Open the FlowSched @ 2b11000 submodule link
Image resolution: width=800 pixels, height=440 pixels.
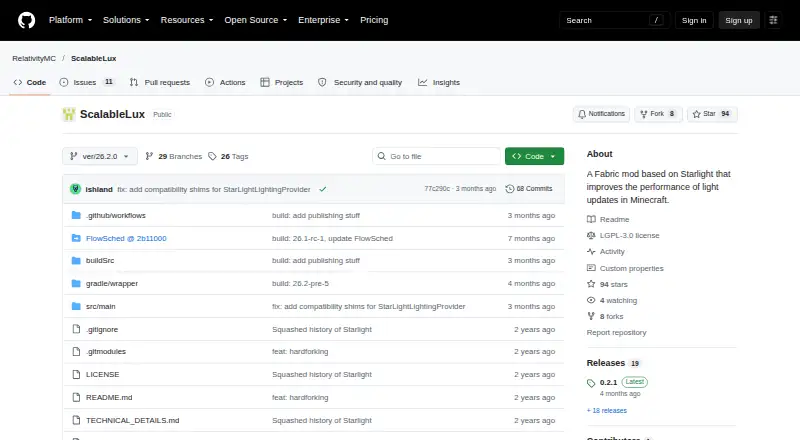(x=126, y=238)
